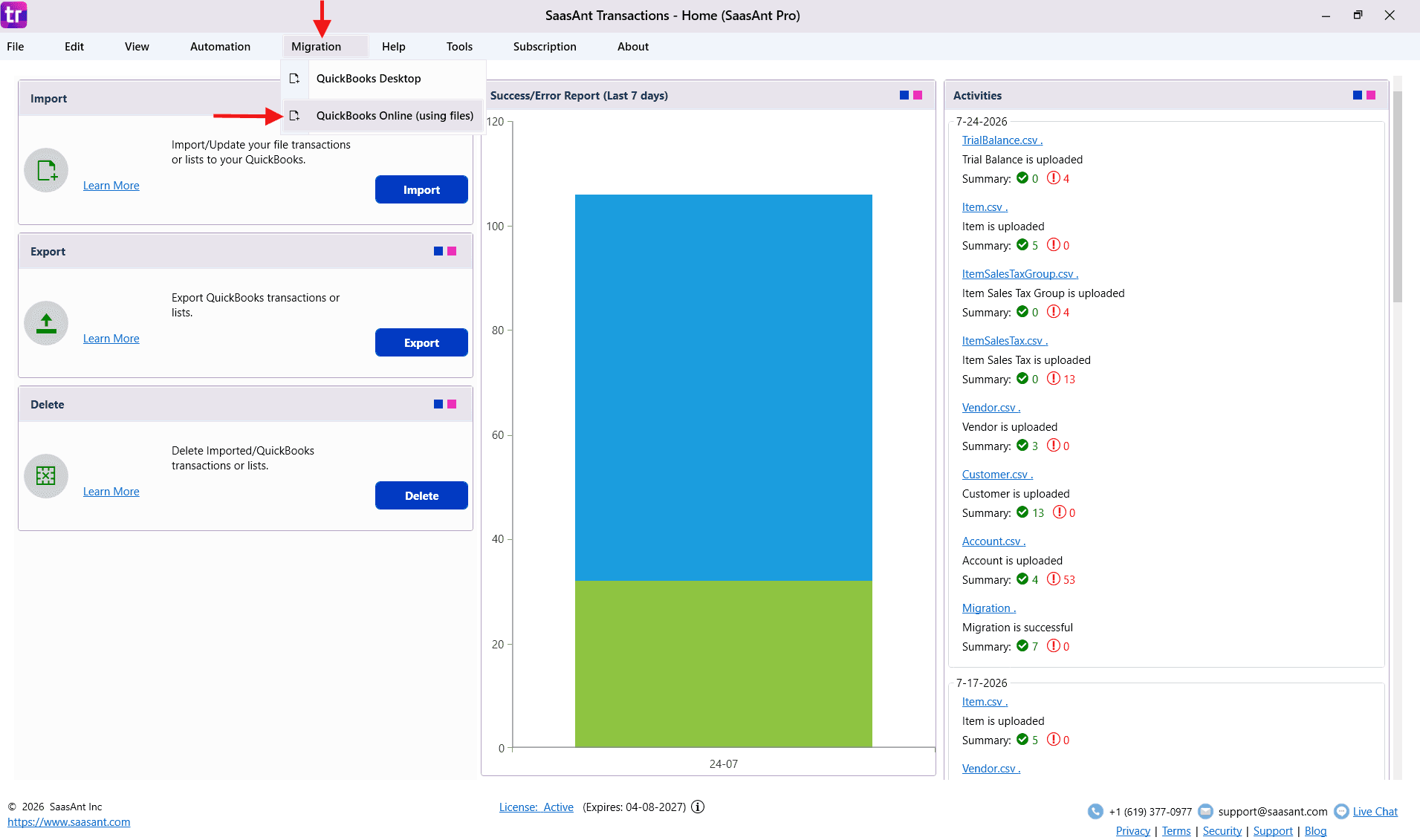Click red error icon for ItemSalesTax.csv summary
Viewport: 1420px width, 840px height.
pos(1054,379)
